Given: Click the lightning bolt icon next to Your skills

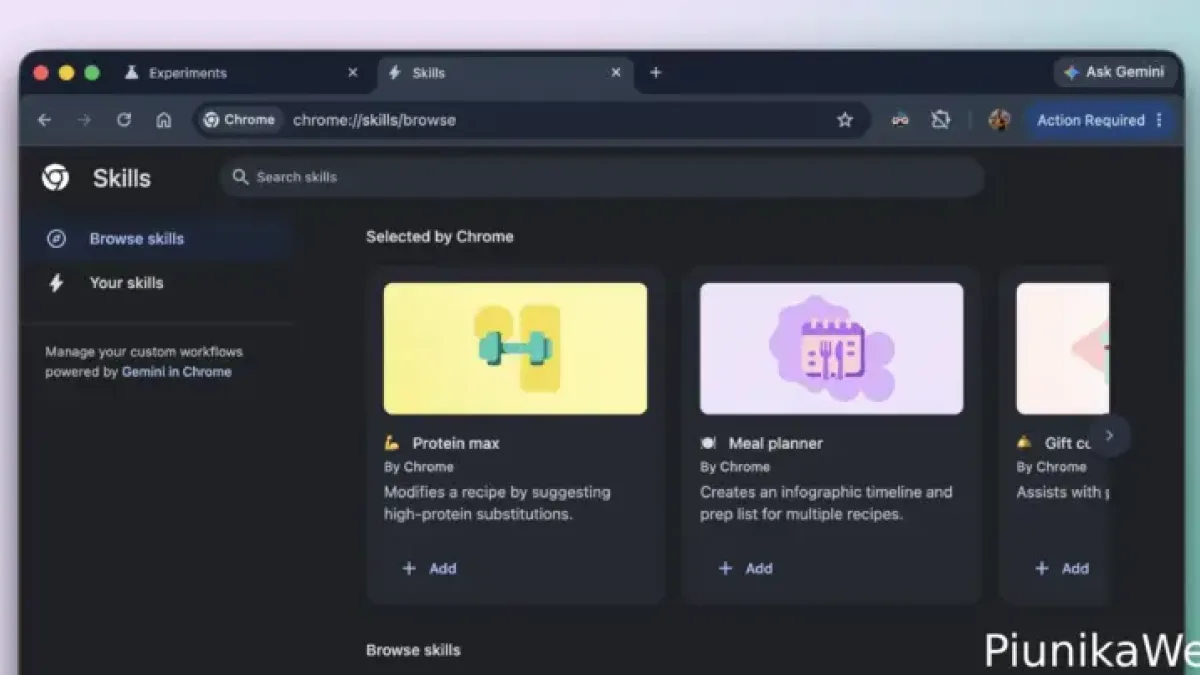Looking at the screenshot, I should pos(57,283).
